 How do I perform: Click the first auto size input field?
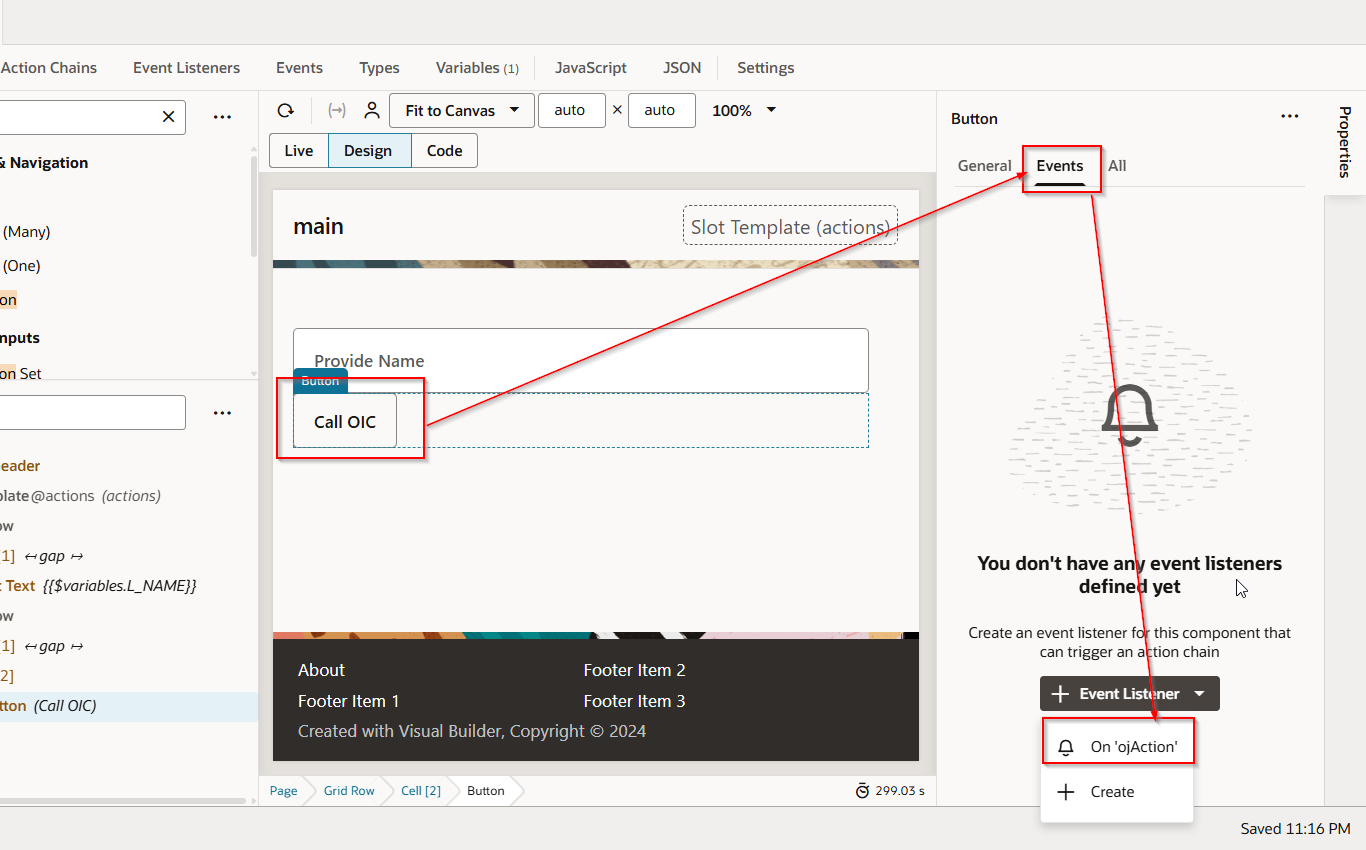click(x=571, y=110)
